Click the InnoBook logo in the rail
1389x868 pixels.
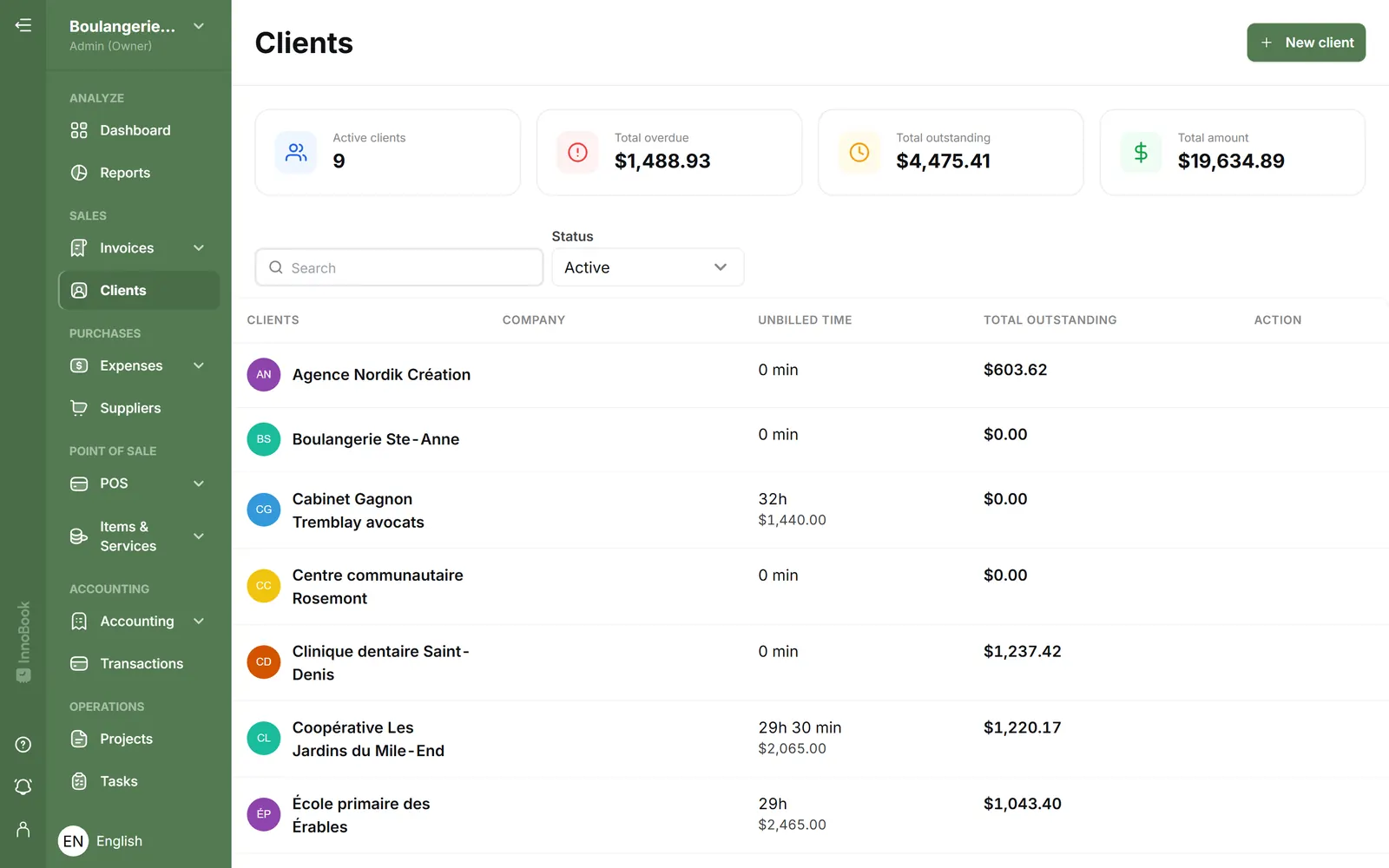[x=23, y=642]
